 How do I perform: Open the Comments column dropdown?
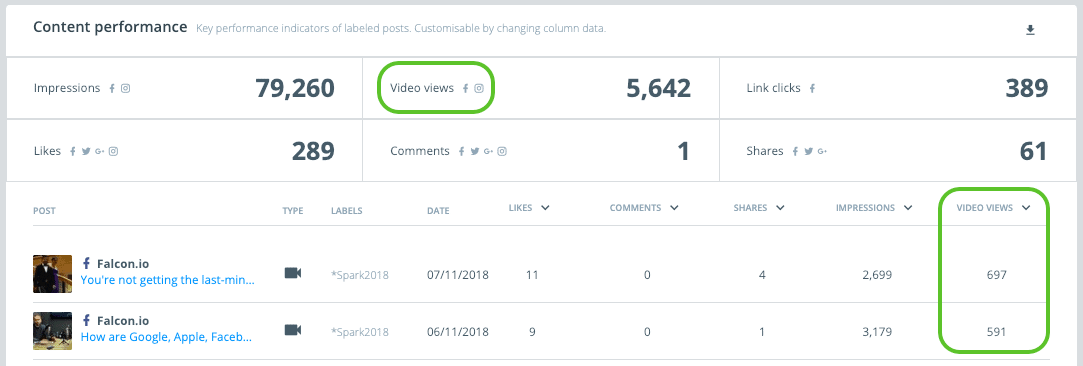(674, 208)
